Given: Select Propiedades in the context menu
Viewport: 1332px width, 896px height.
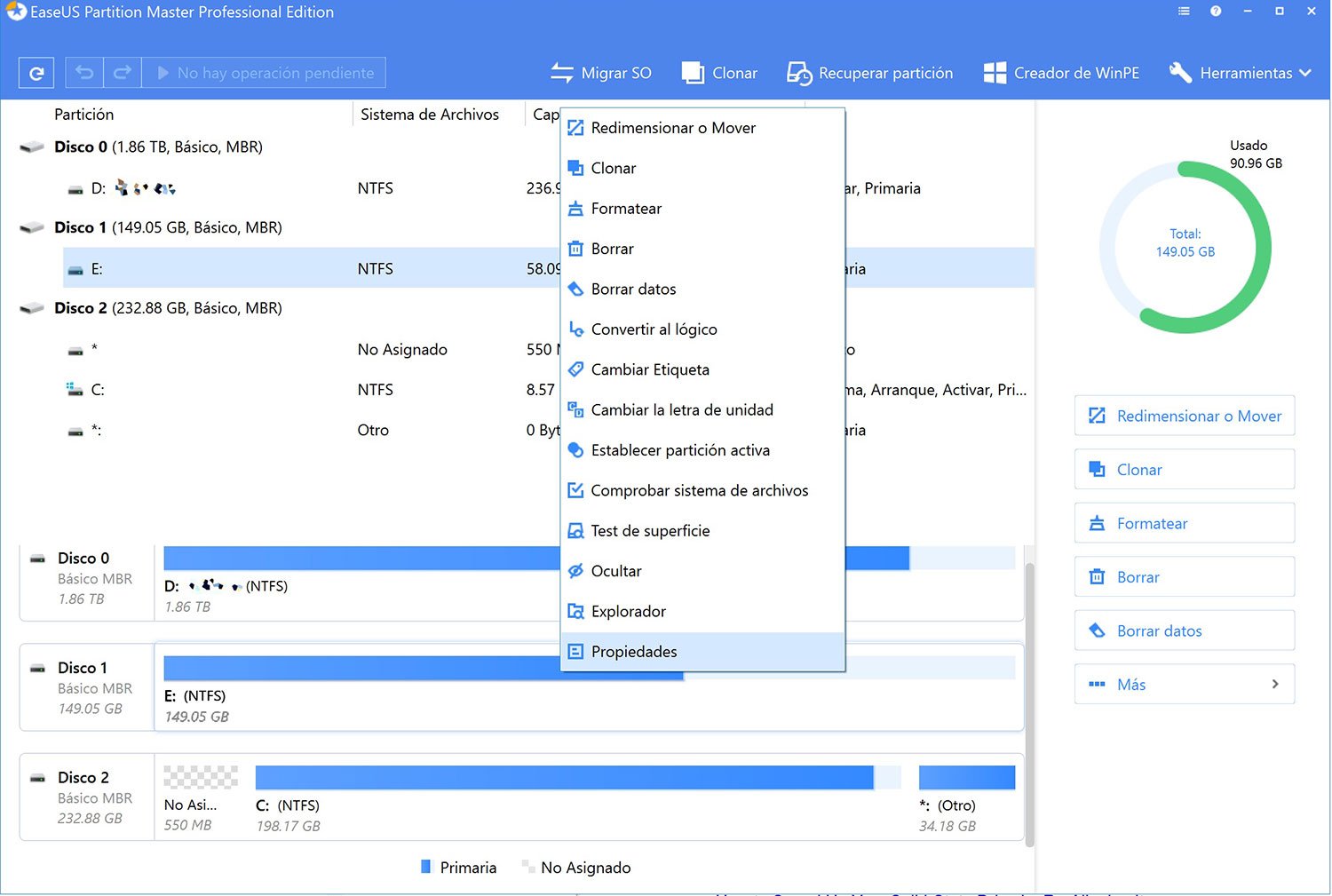Looking at the screenshot, I should coord(633,652).
